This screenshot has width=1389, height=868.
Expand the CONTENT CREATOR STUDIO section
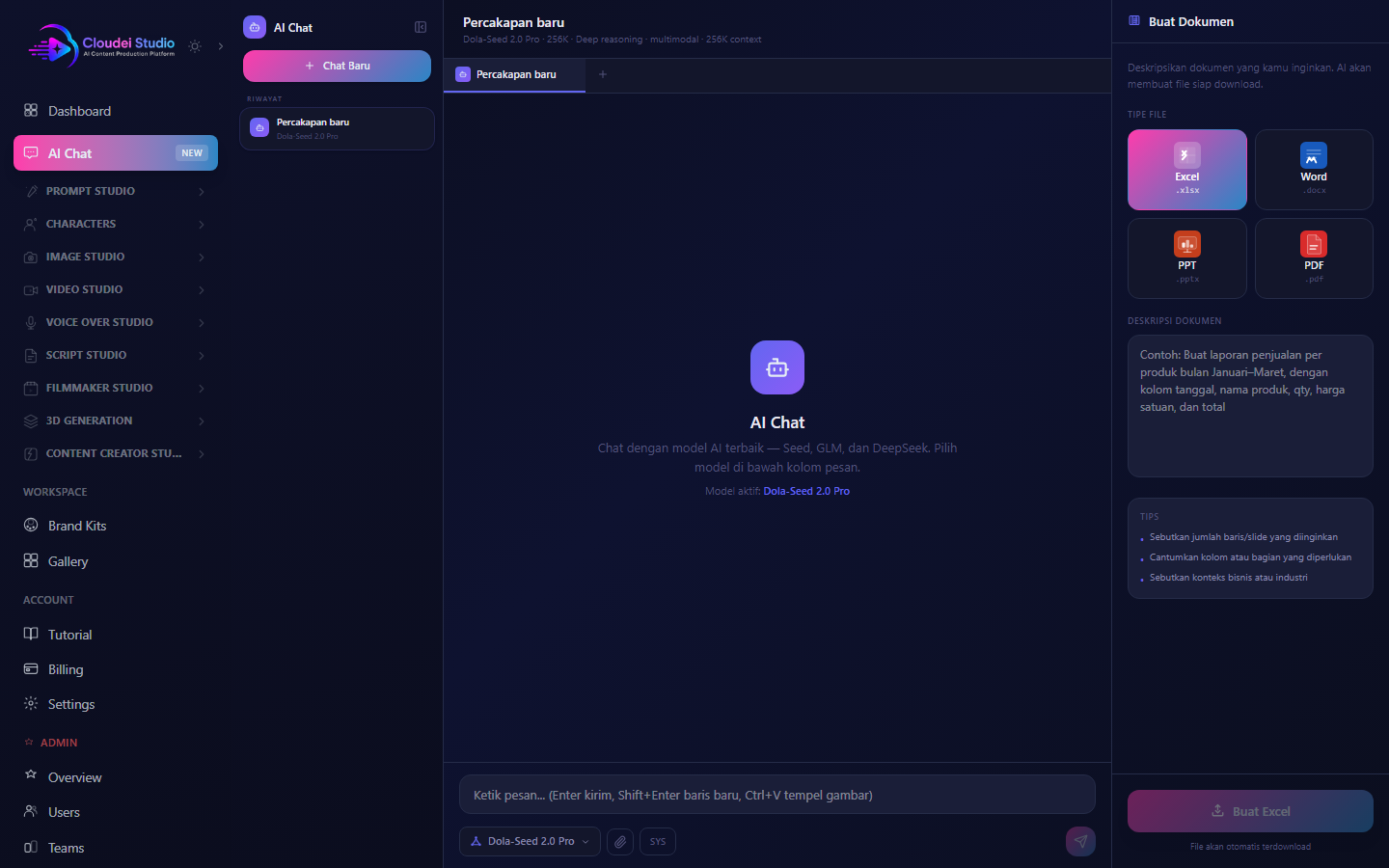pyautogui.click(x=116, y=453)
